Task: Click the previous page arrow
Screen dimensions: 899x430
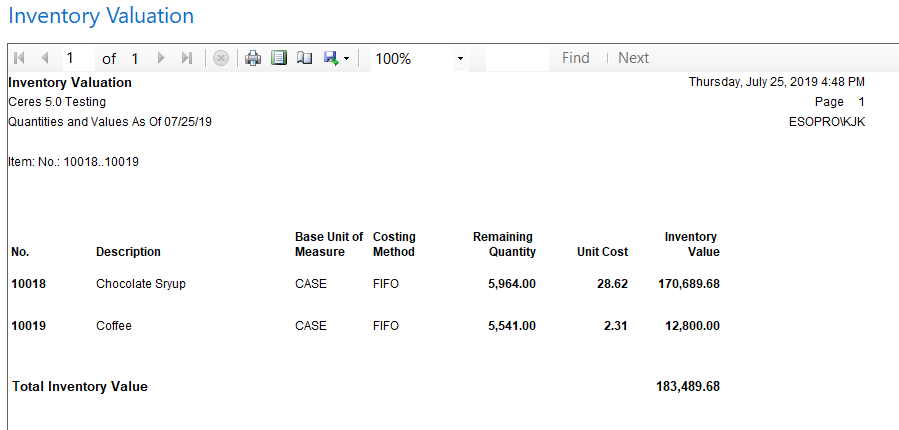Action: pos(44,58)
